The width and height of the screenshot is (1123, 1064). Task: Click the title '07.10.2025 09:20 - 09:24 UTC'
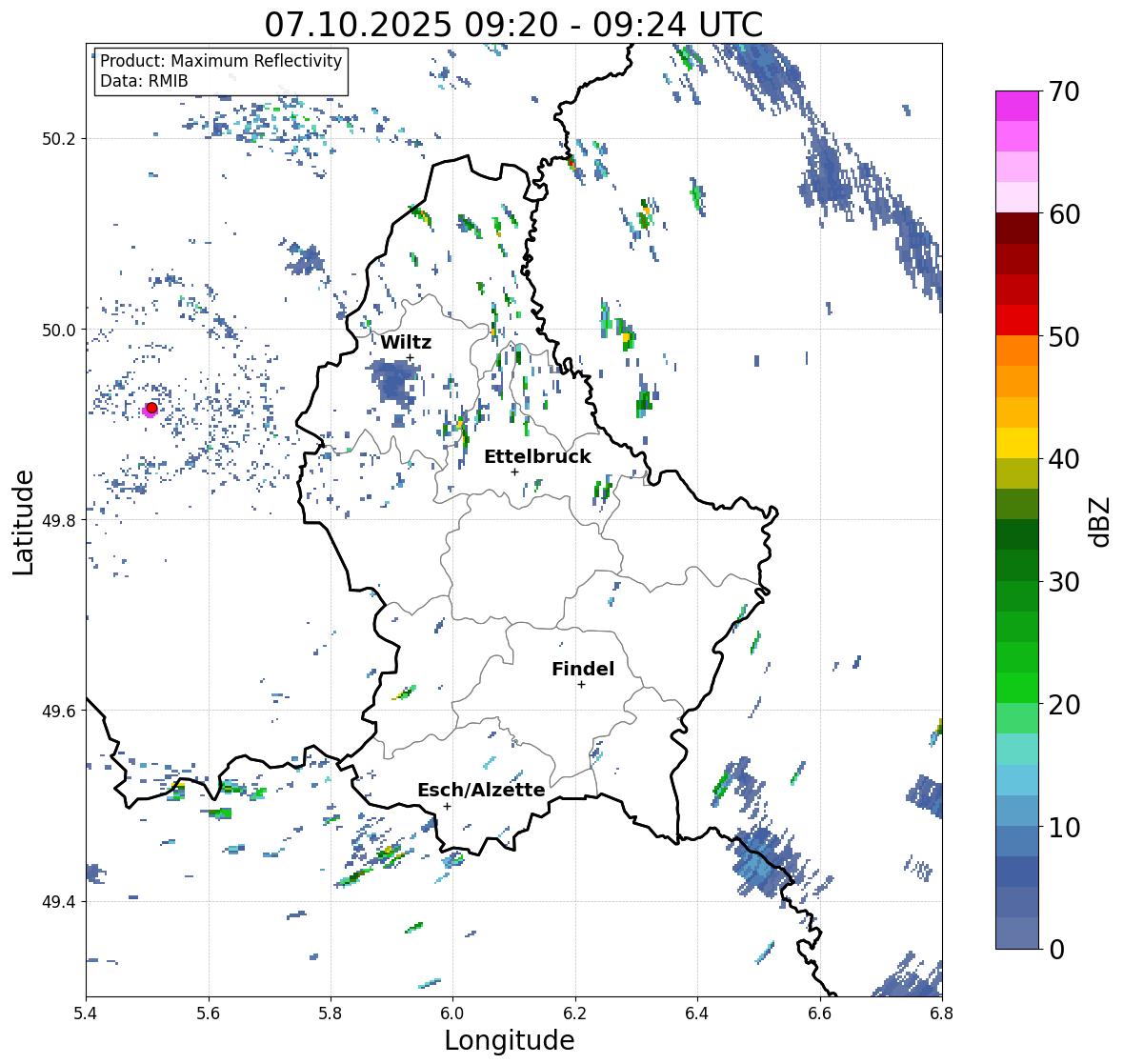(513, 25)
